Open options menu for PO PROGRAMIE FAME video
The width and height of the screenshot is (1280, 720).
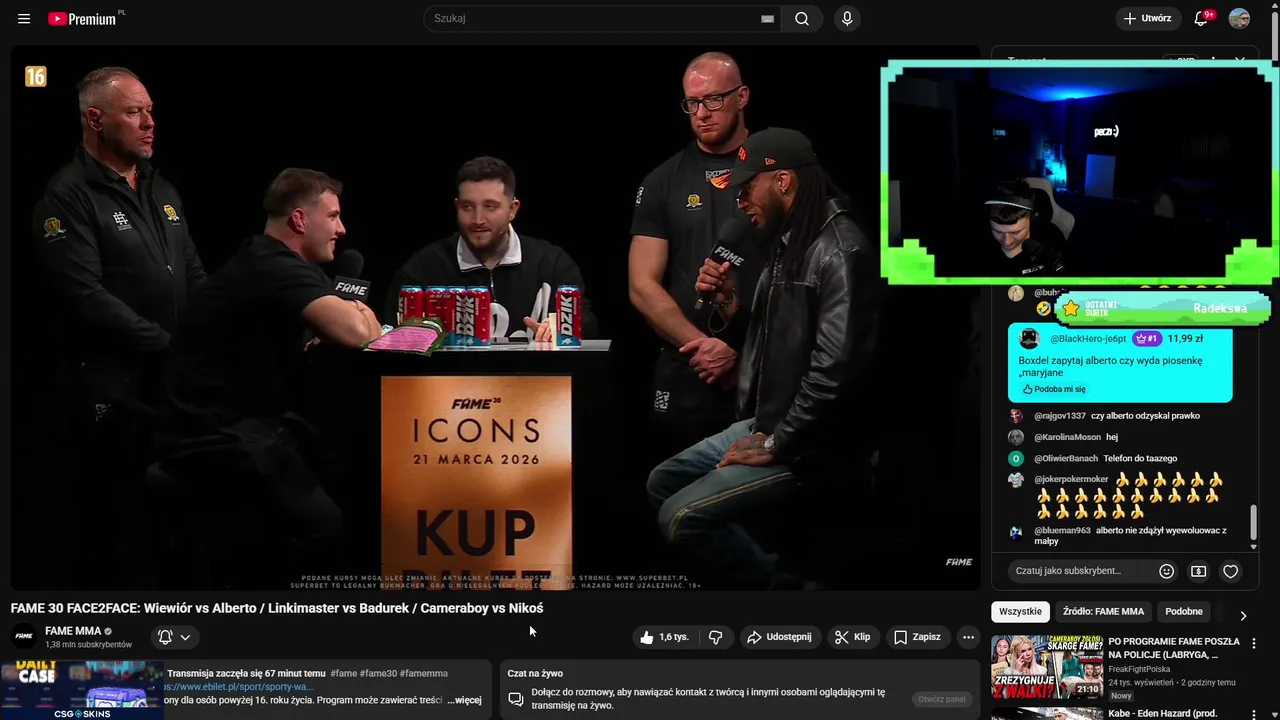tap(1253, 644)
